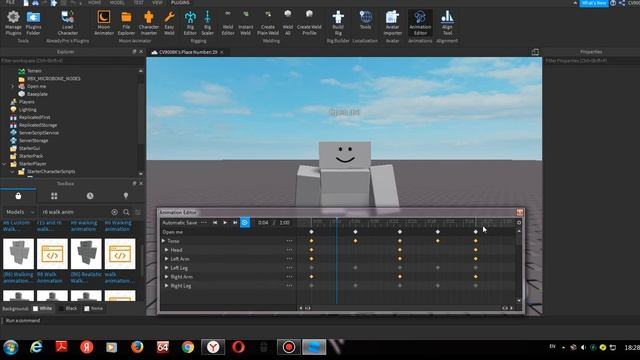The image size is (640, 360).
Task: Select Black toolbox background
Action: point(67,309)
